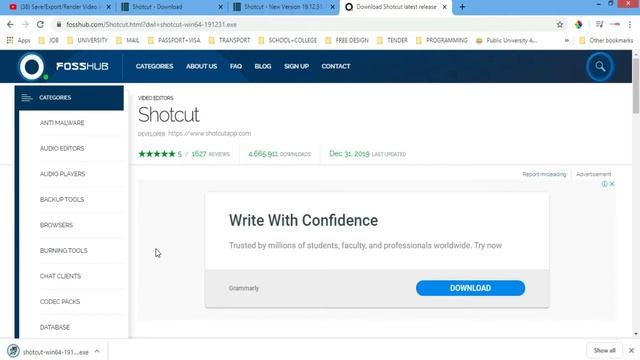Select the AUDIO EDITORS category

(x=62, y=149)
